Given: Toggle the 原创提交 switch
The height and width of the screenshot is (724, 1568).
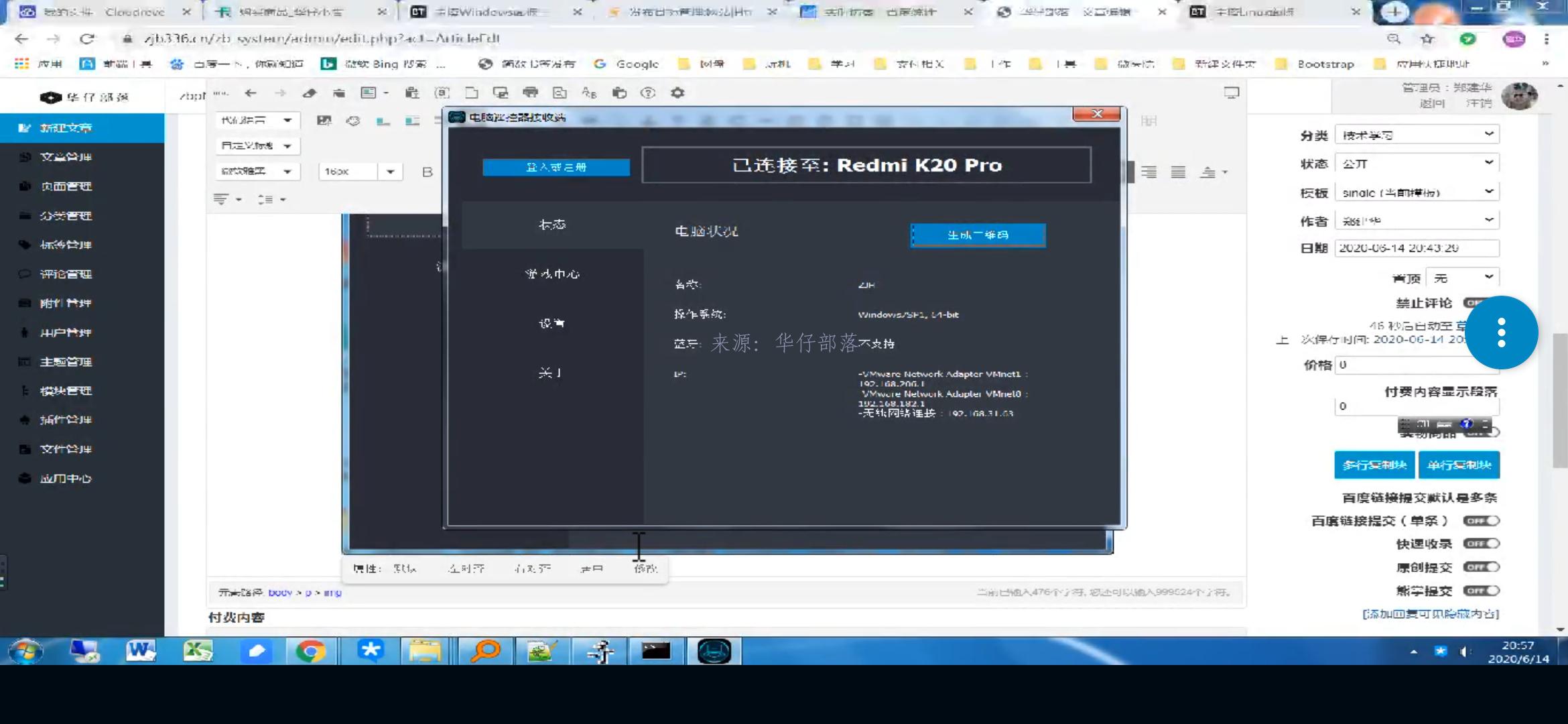Looking at the screenshot, I should 1481,567.
